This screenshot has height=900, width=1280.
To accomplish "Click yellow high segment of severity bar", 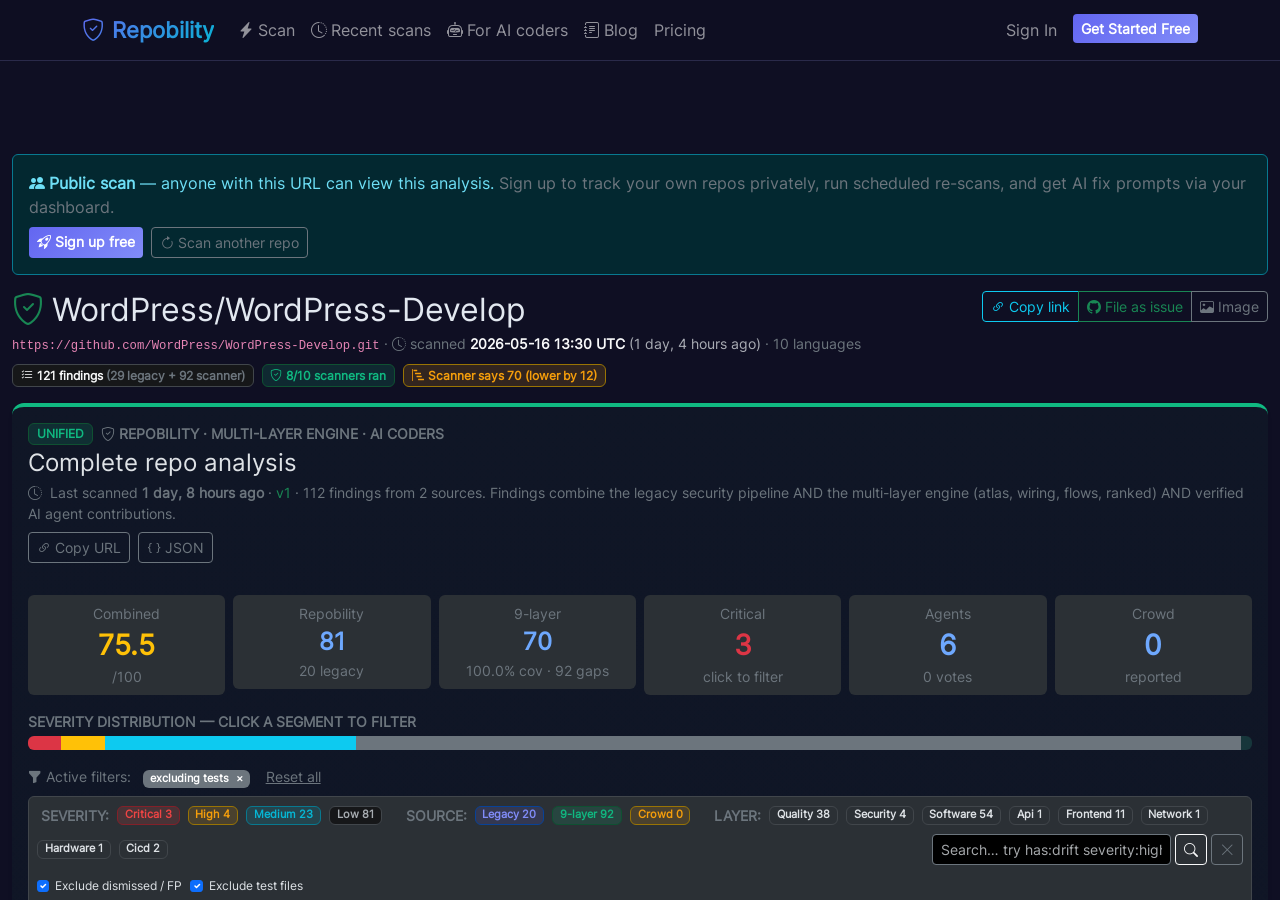I will coord(83,743).
